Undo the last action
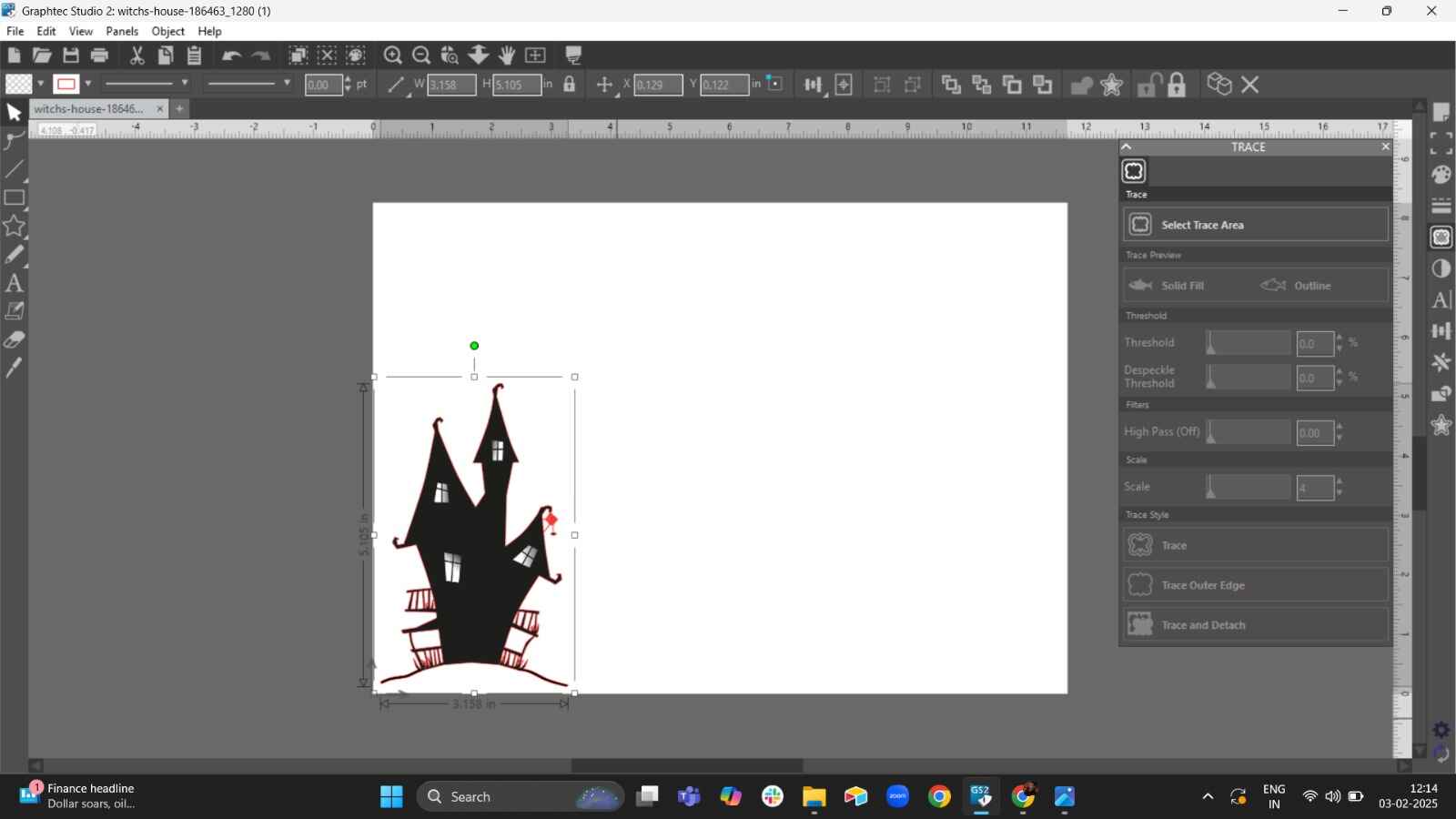Viewport: 1456px width, 819px height. click(231, 56)
